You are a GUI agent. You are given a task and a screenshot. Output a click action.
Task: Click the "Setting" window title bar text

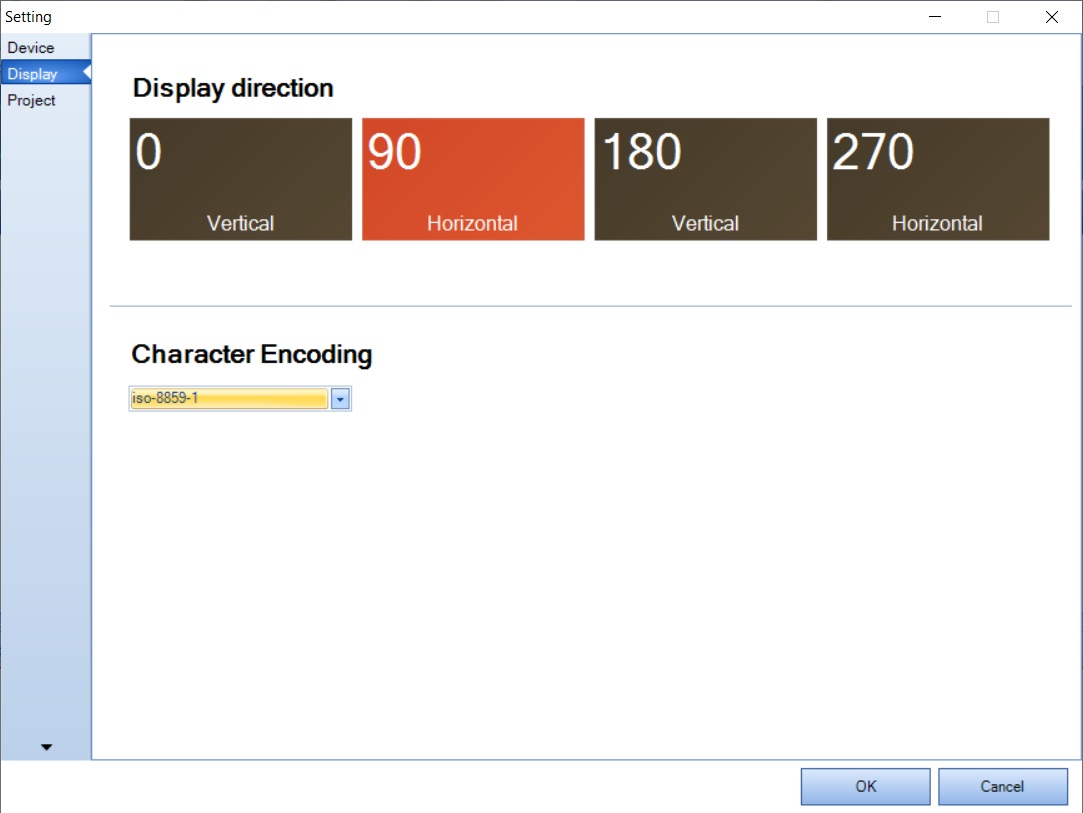click(29, 17)
